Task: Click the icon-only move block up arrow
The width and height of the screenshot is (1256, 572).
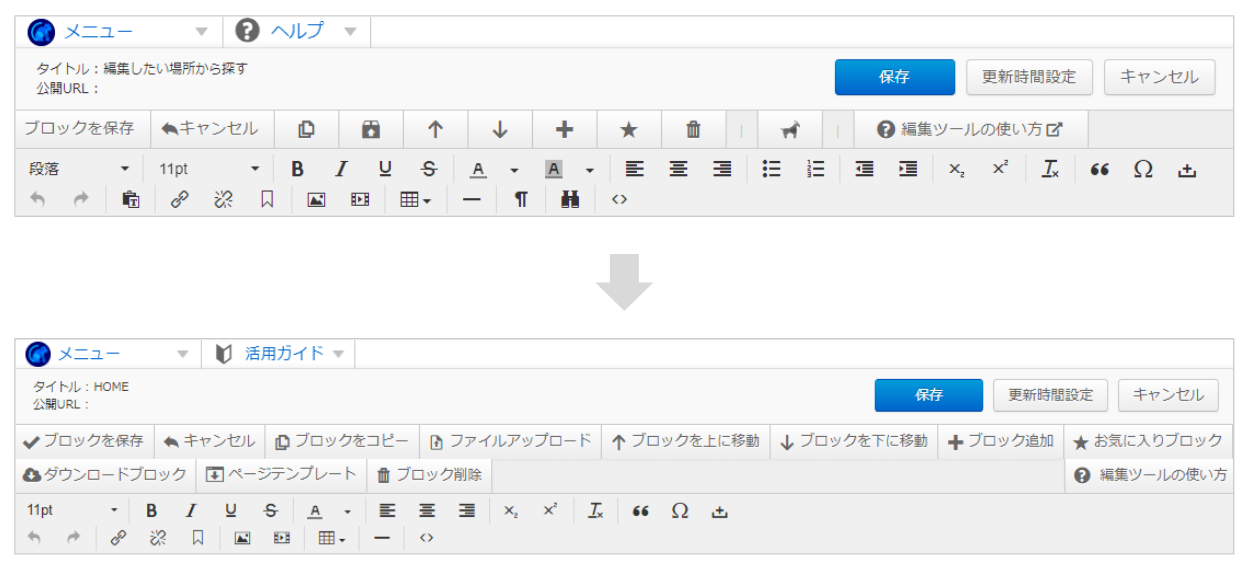Action: [435, 129]
